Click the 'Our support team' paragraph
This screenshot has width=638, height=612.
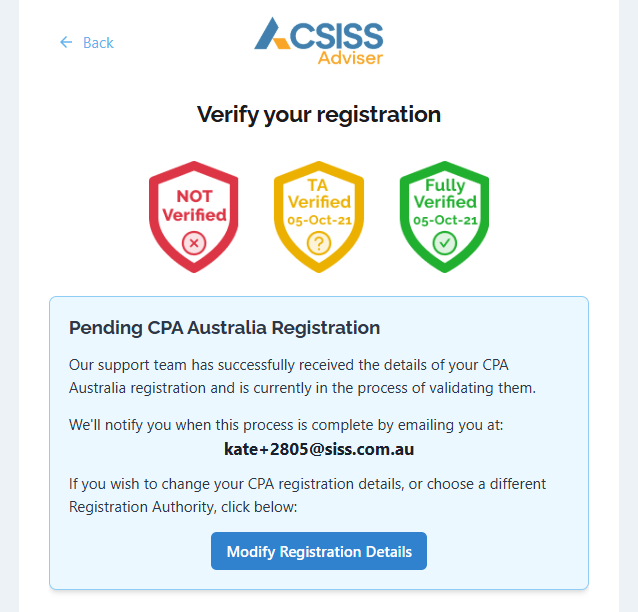[303, 375]
